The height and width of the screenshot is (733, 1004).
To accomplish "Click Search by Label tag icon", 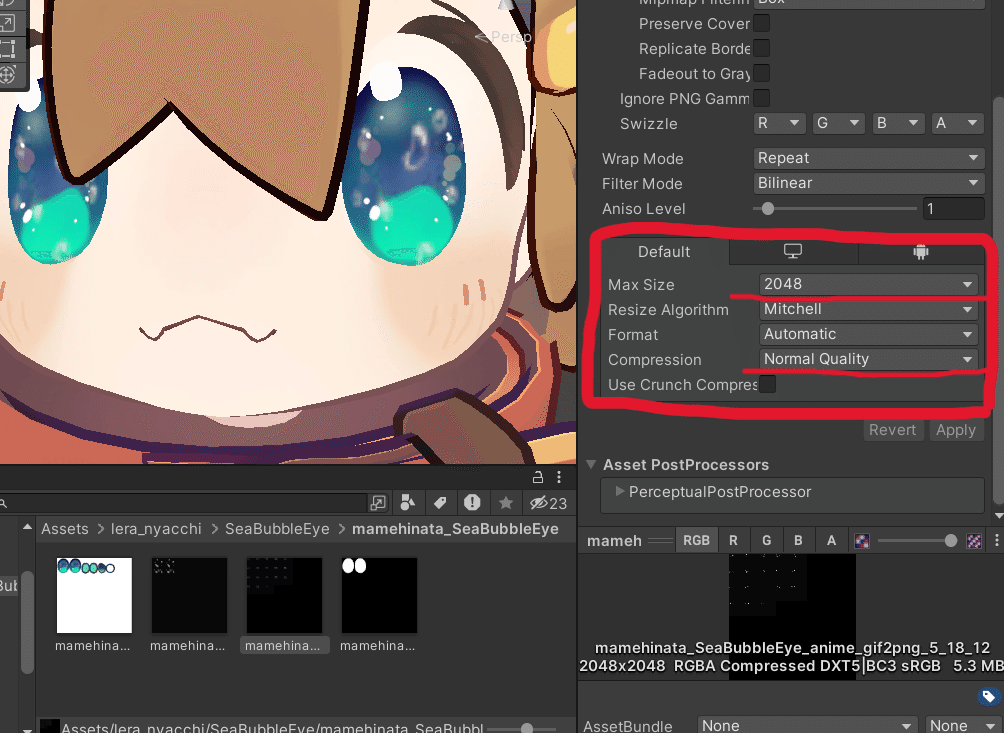I will 440,503.
